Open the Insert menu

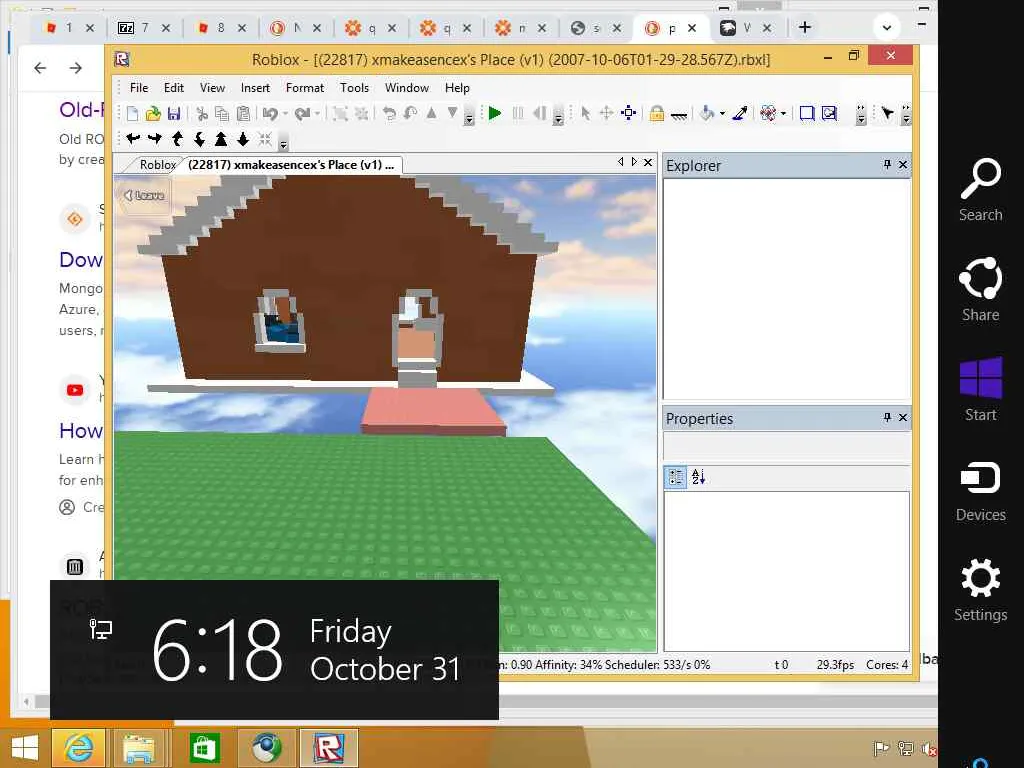click(255, 88)
